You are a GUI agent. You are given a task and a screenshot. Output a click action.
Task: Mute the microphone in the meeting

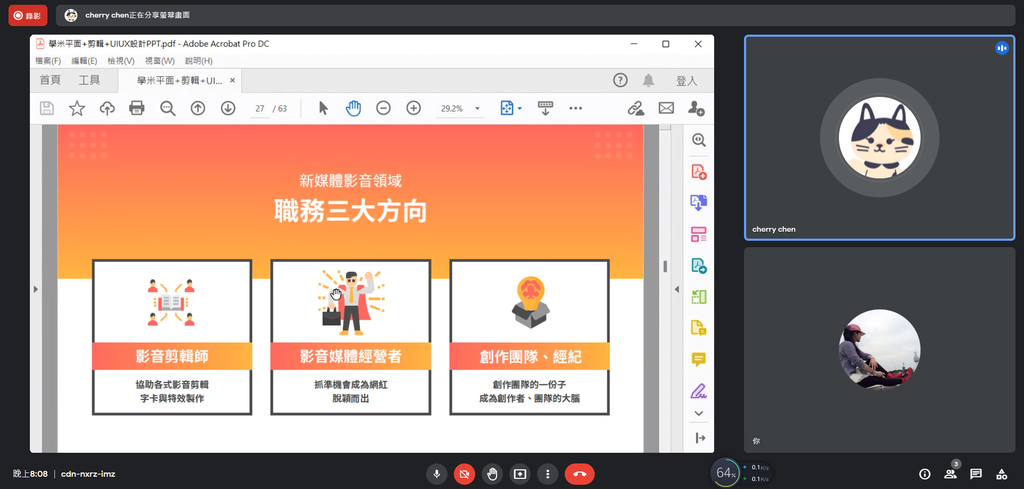pos(436,473)
